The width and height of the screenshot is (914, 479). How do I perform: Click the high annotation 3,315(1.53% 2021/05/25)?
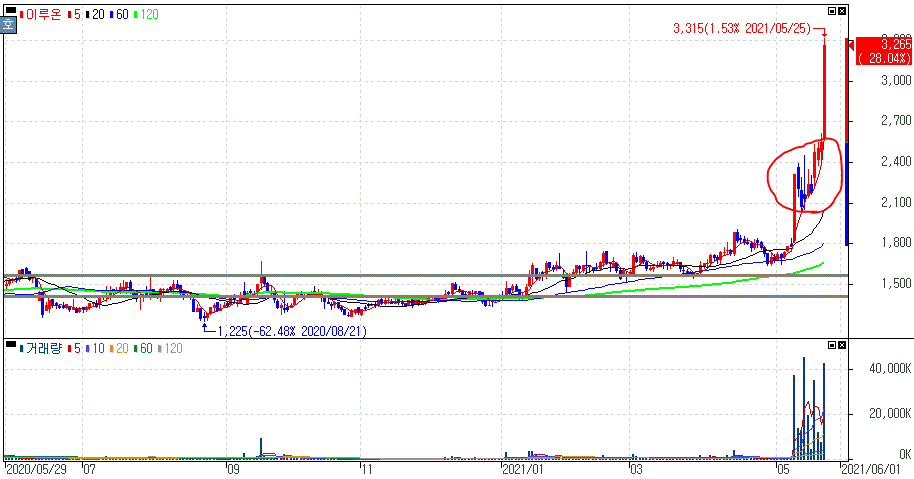tap(741, 29)
